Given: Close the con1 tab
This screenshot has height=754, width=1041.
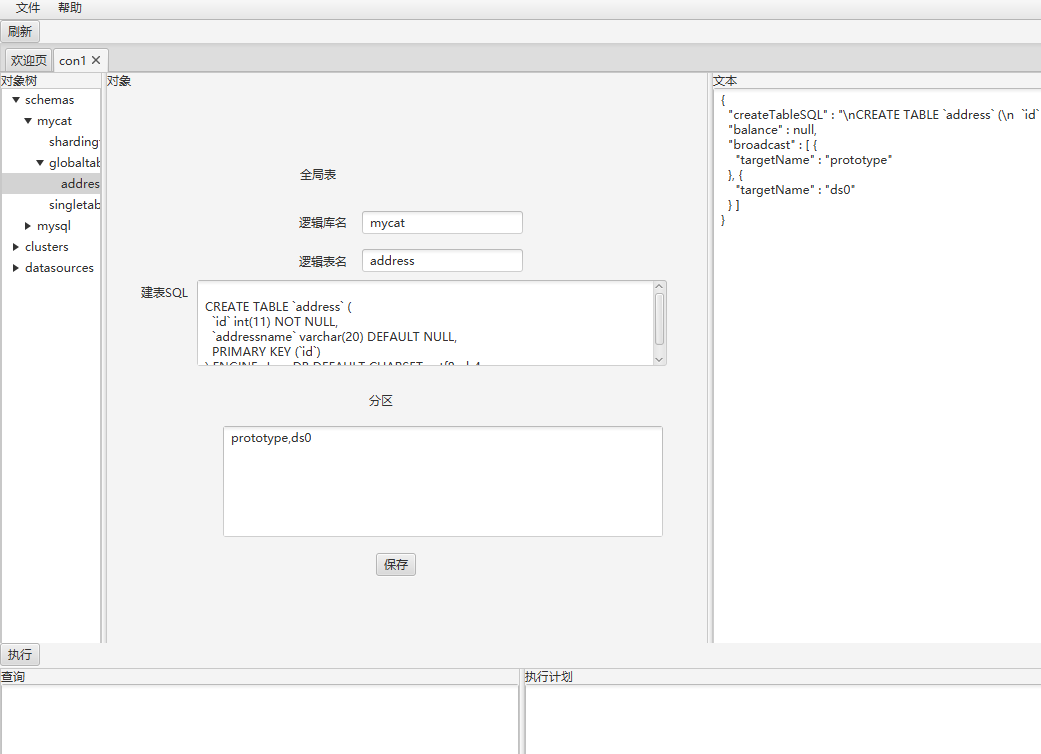Looking at the screenshot, I should click(96, 60).
